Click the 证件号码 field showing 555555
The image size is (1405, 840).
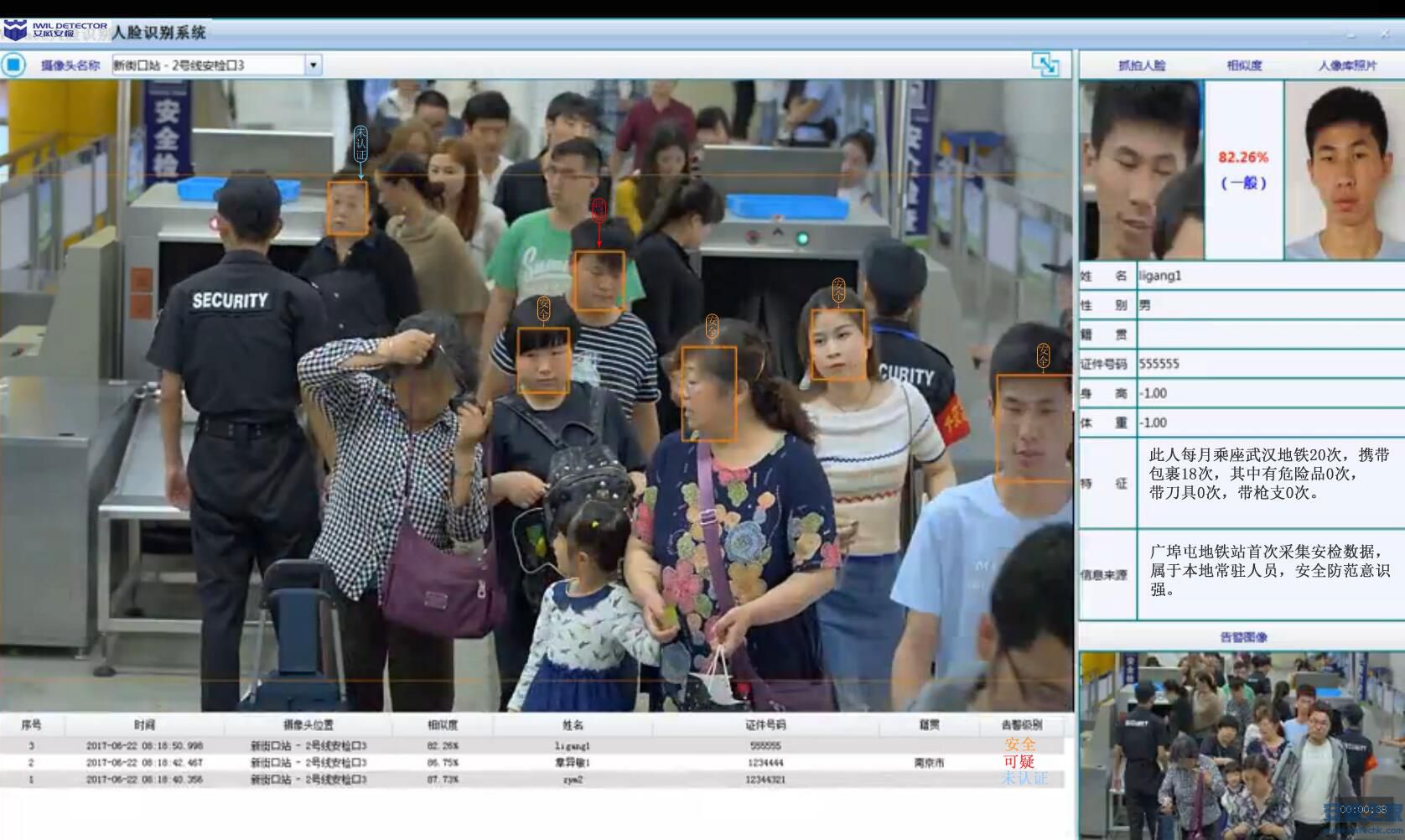(1270, 364)
